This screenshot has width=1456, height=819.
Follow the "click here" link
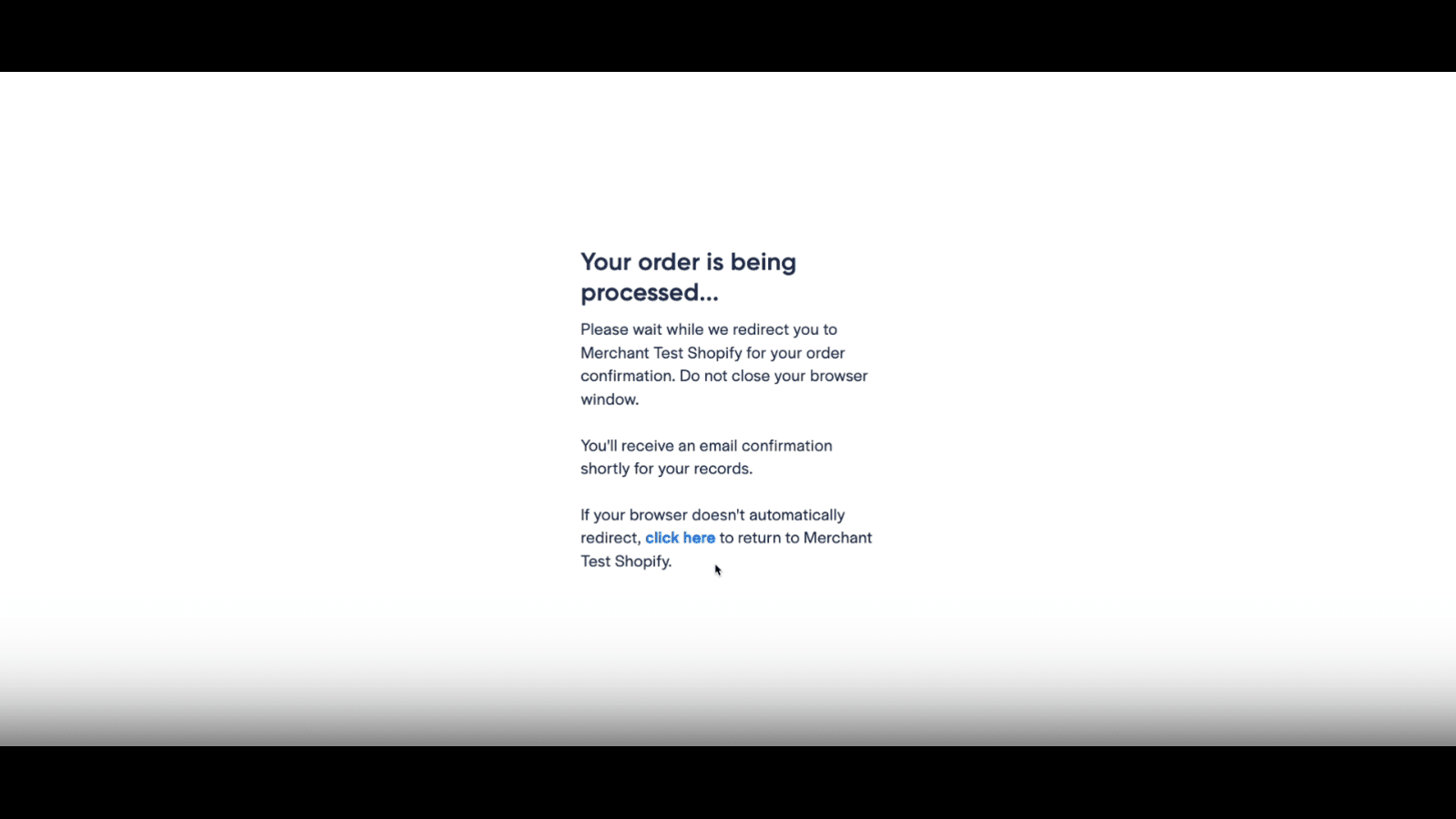[680, 538]
